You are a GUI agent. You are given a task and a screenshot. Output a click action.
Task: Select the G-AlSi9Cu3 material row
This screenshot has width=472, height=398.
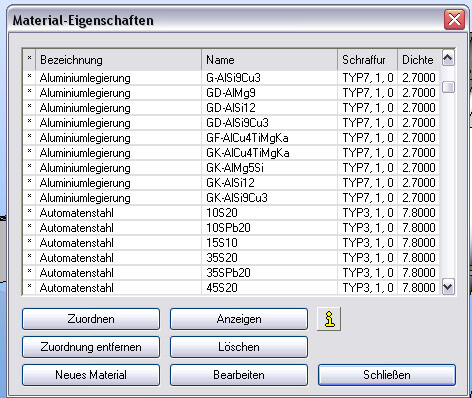click(x=231, y=78)
